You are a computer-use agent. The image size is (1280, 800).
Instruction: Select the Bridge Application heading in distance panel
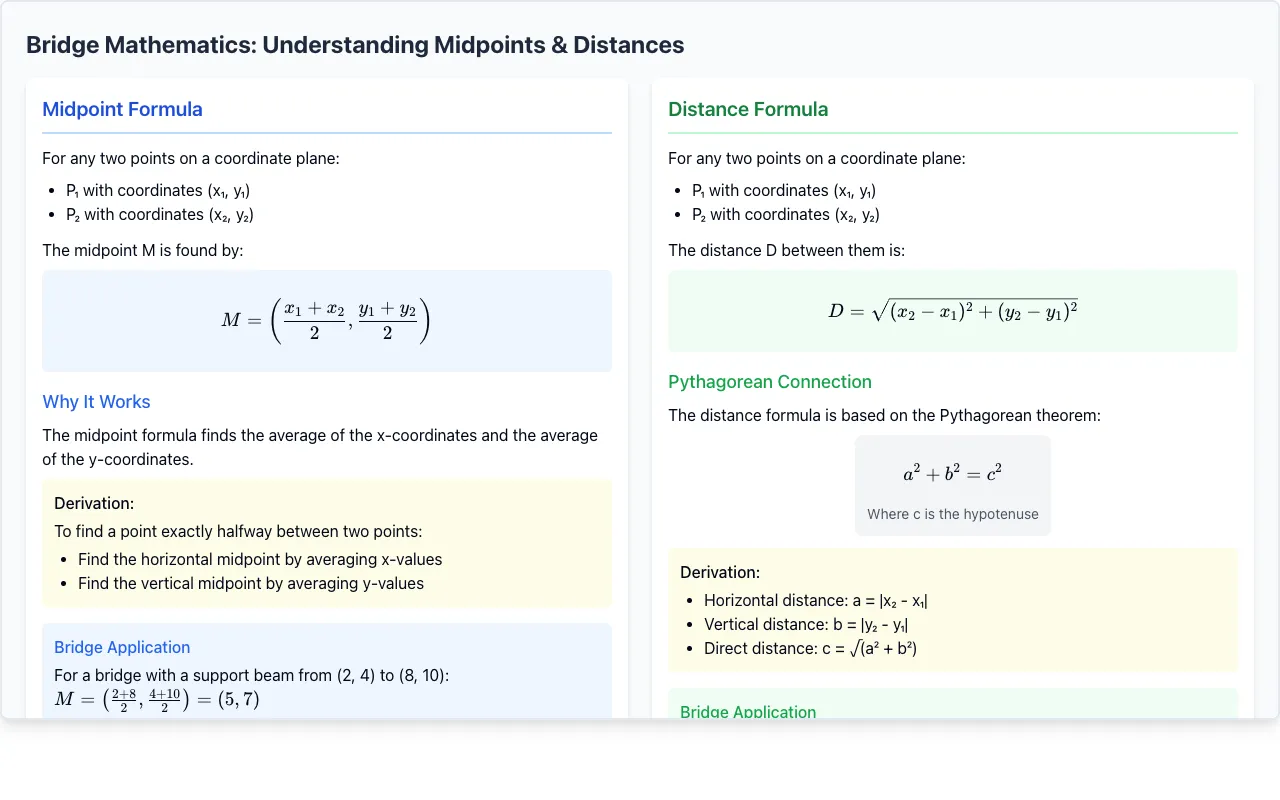click(748, 711)
